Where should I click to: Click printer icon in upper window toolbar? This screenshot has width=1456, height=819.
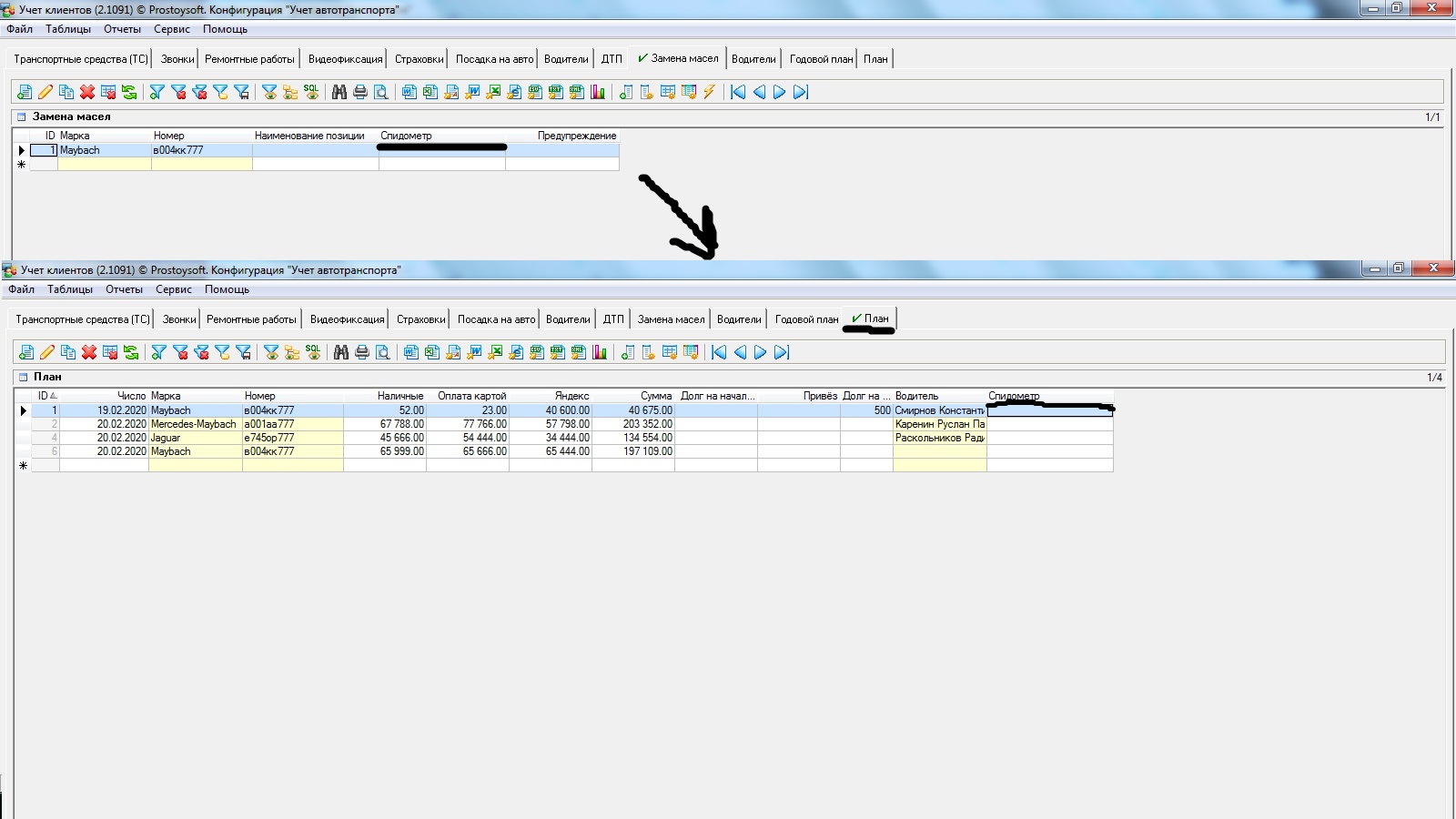(360, 92)
